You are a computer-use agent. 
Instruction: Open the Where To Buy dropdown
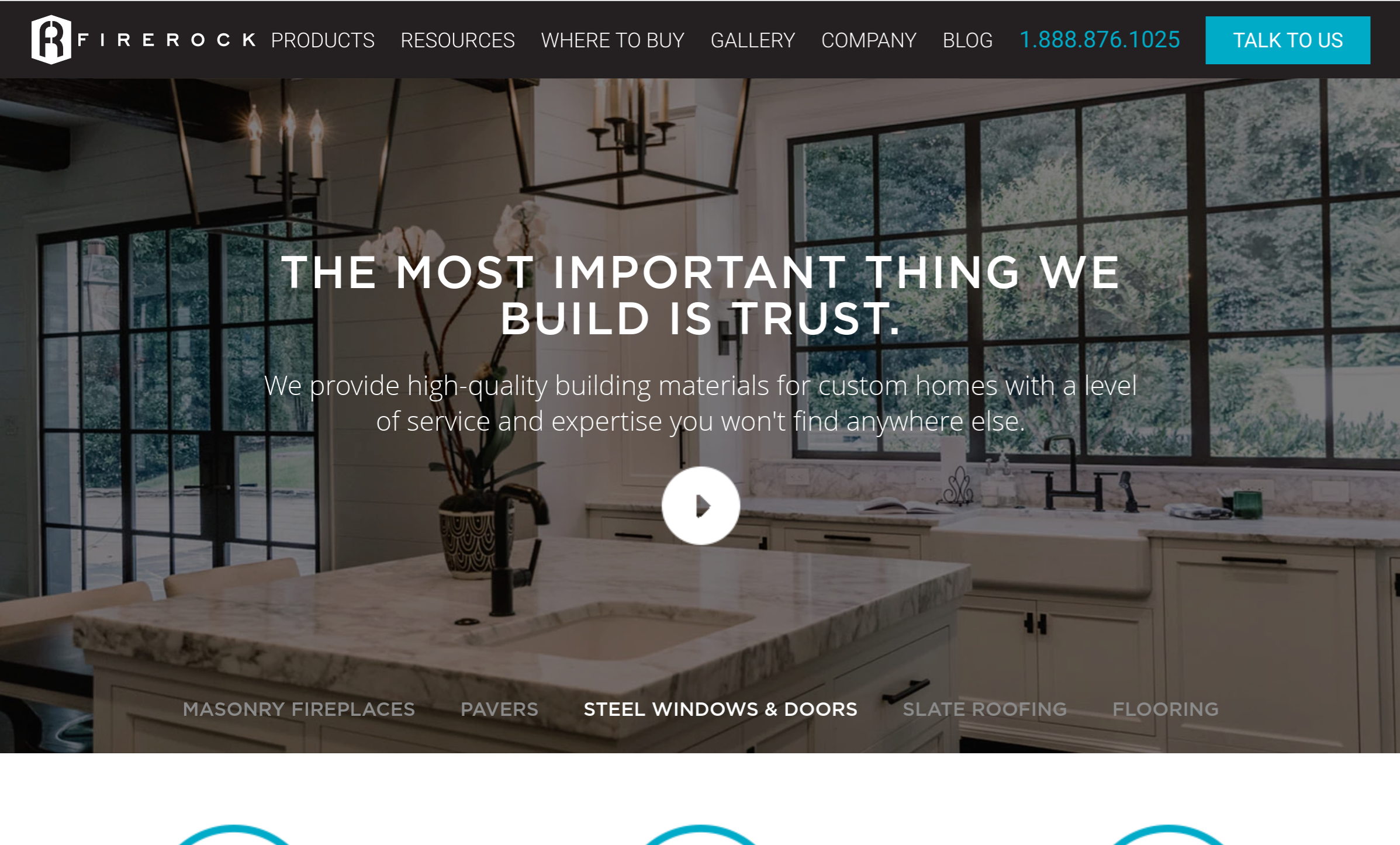click(x=611, y=40)
